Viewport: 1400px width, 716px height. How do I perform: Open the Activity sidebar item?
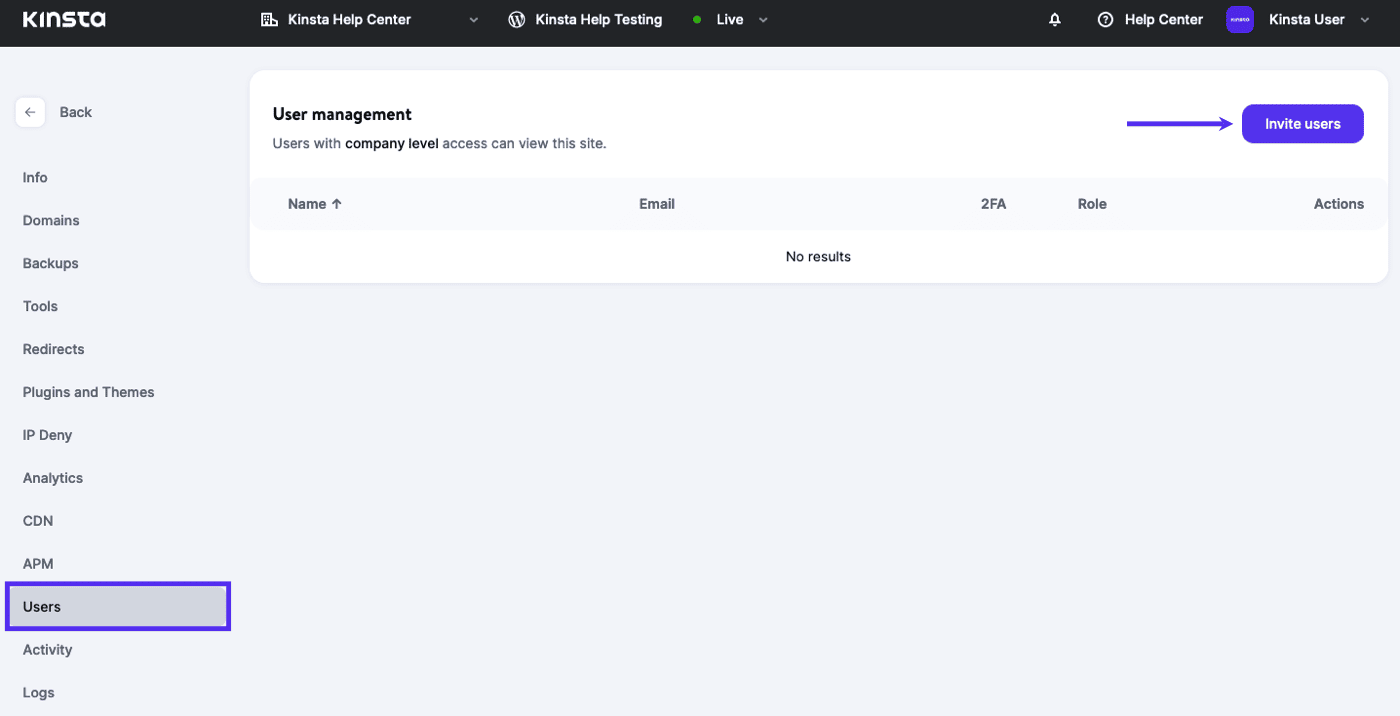pyautogui.click(x=47, y=650)
